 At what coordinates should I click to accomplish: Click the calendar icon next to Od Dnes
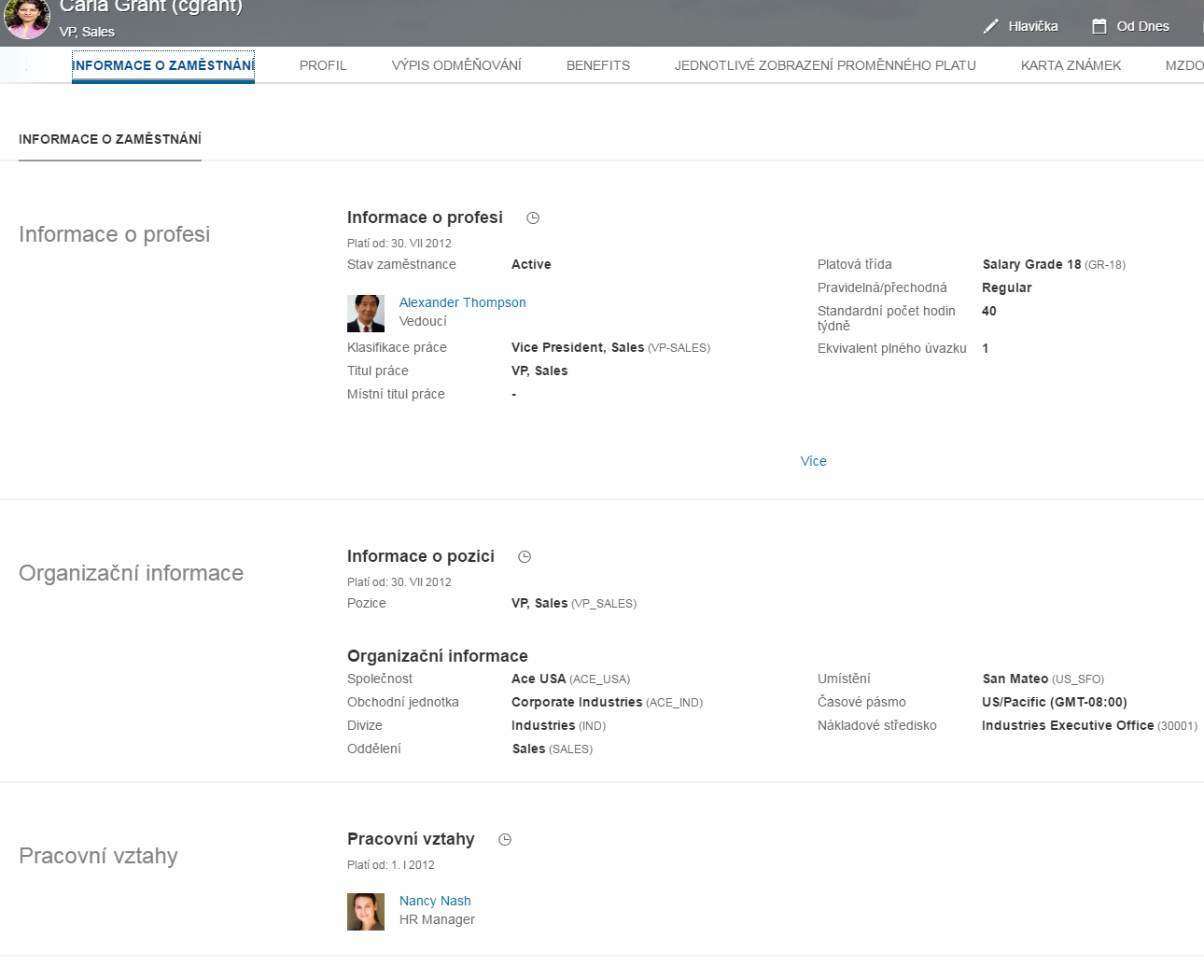1099,26
